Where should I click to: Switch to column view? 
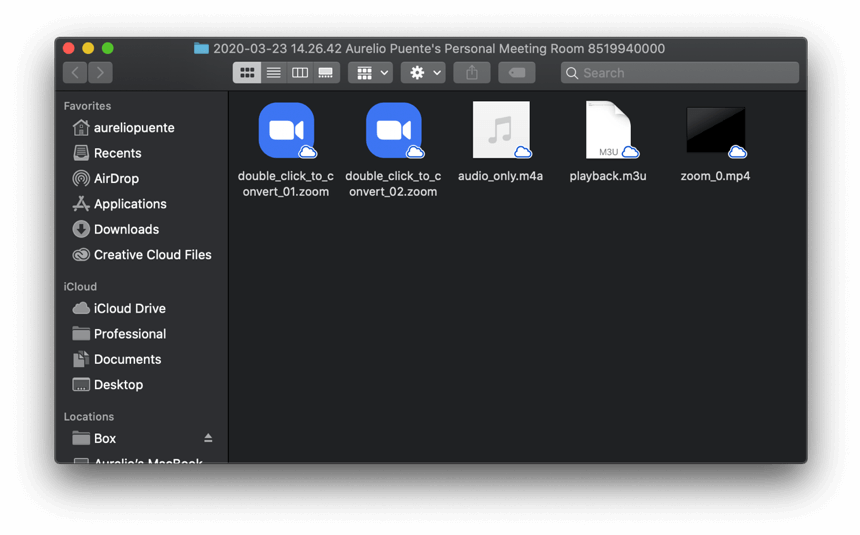299,72
